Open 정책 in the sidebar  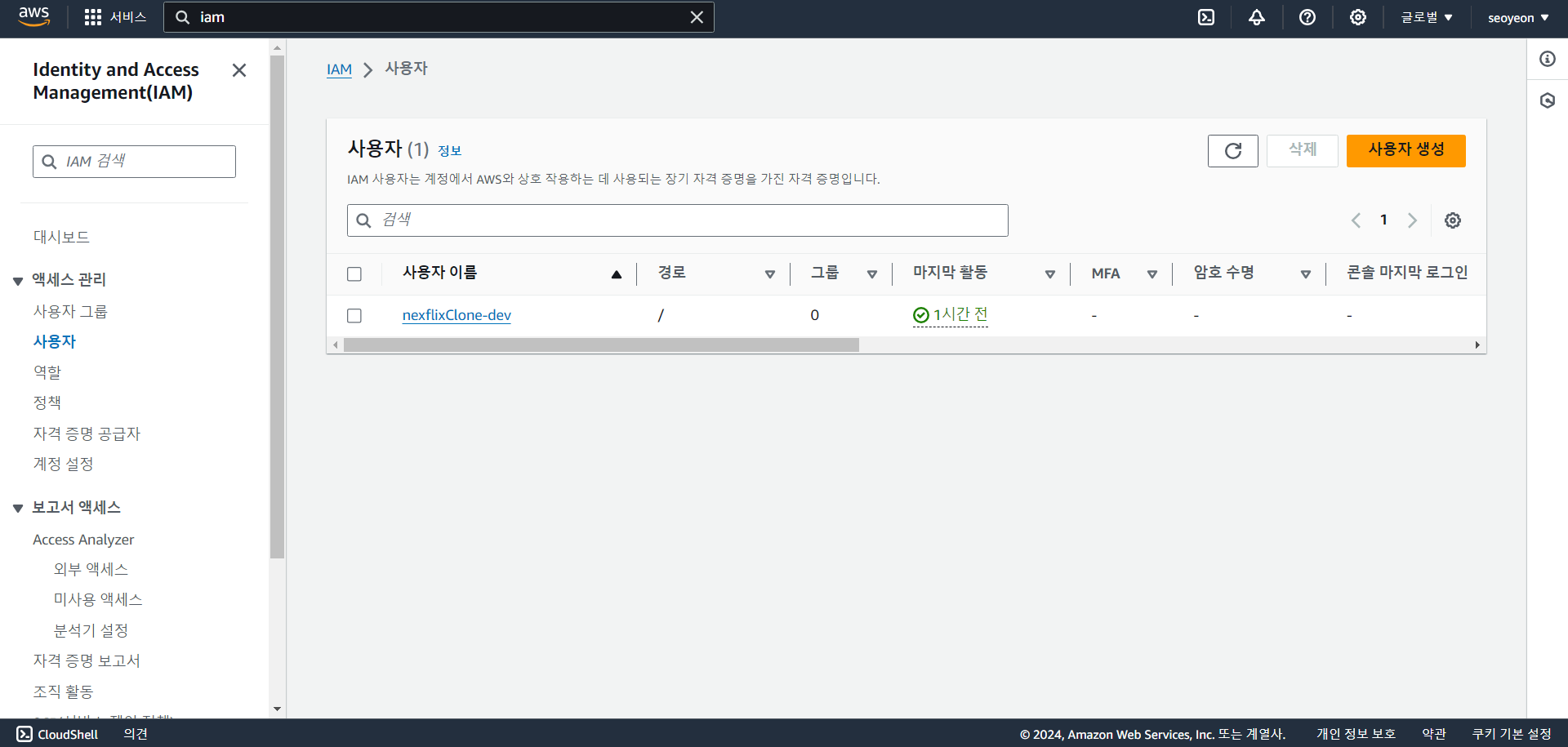pos(47,402)
